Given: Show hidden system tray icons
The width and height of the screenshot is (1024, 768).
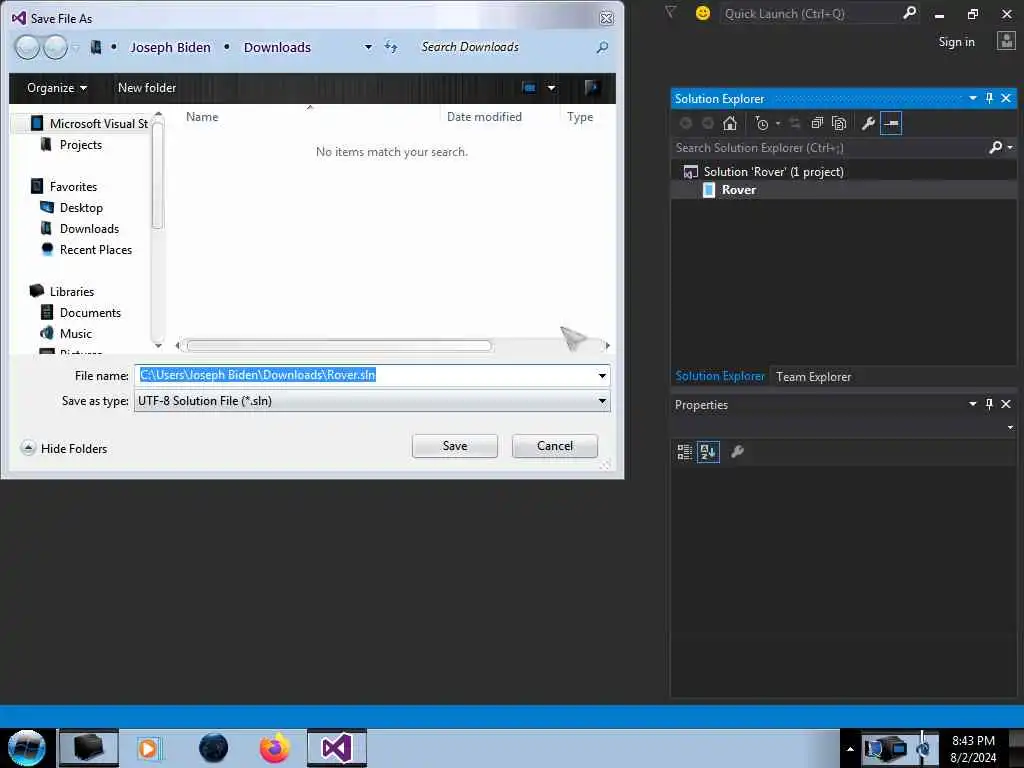Looking at the screenshot, I should 850,748.
